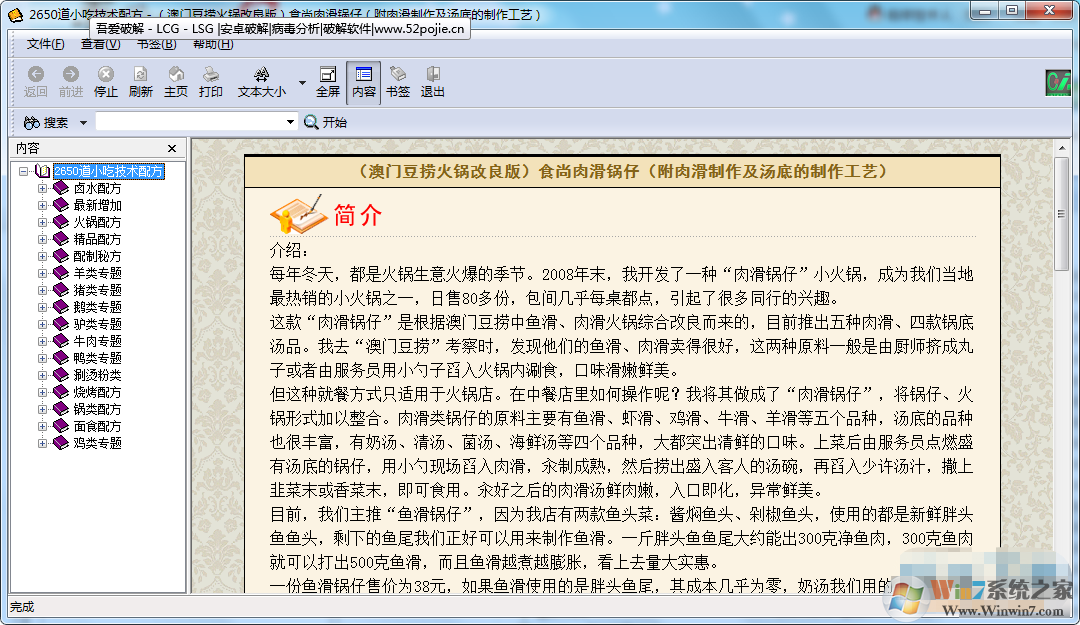Open bookmarks with 书签 toolbar icon
The image size is (1080, 625).
pos(397,81)
